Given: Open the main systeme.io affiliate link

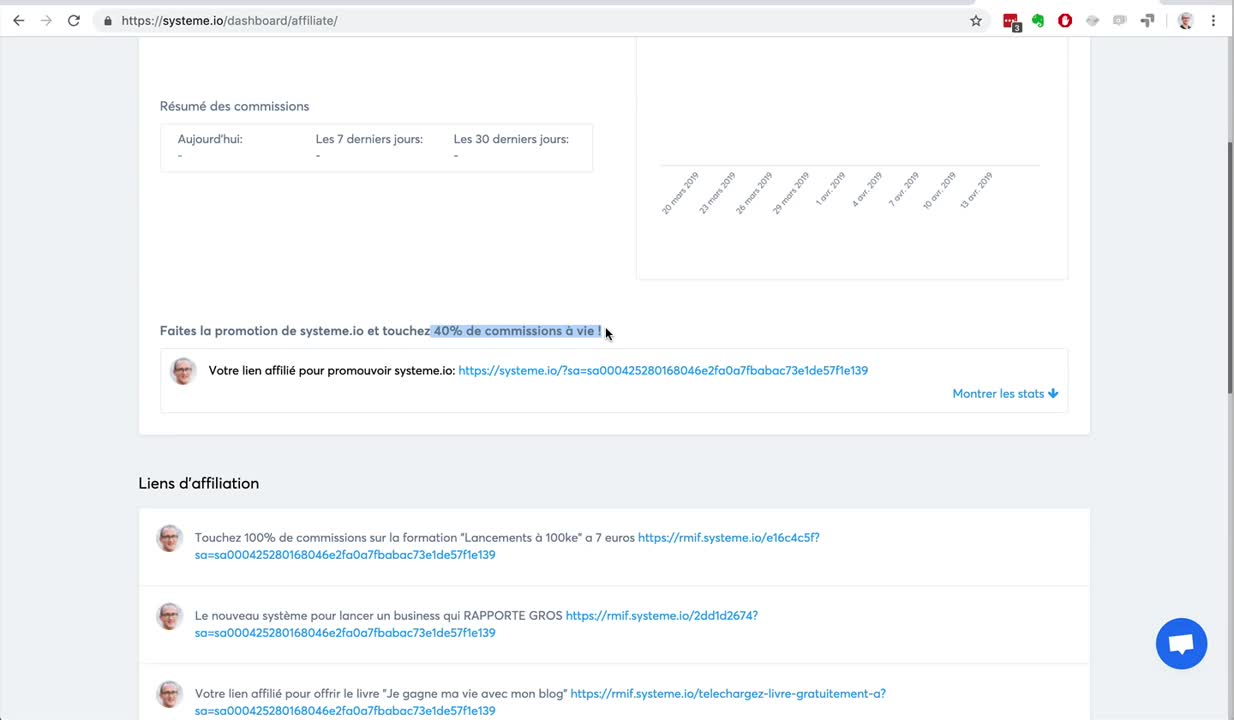Looking at the screenshot, I should (663, 370).
